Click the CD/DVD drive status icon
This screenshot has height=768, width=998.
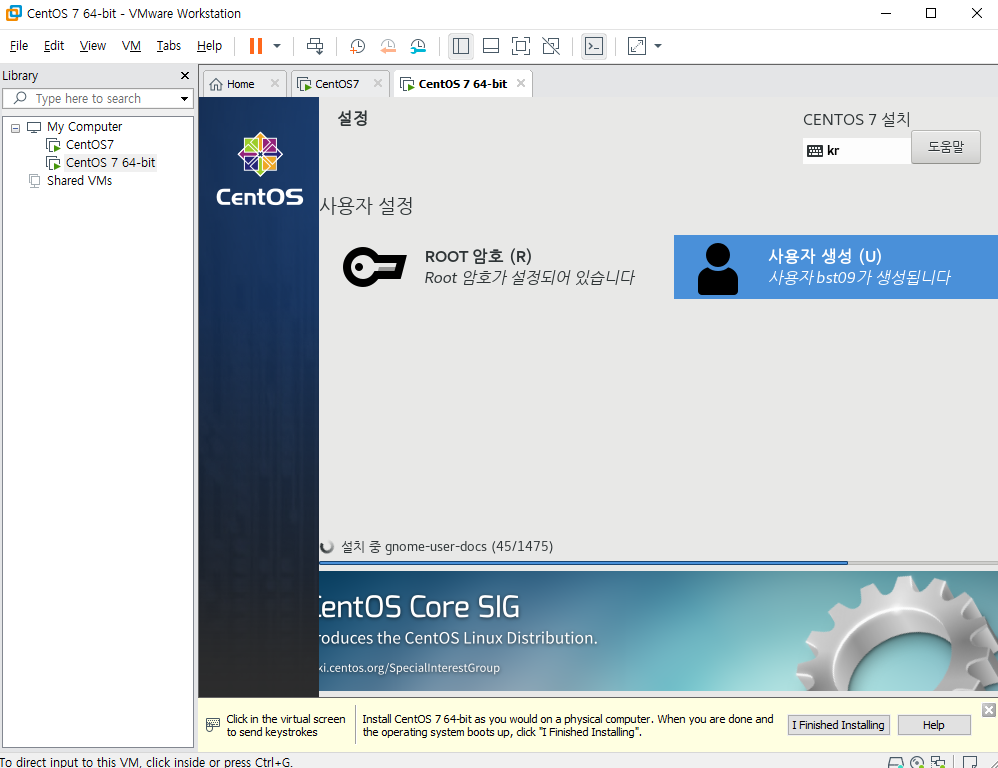[x=917, y=762]
